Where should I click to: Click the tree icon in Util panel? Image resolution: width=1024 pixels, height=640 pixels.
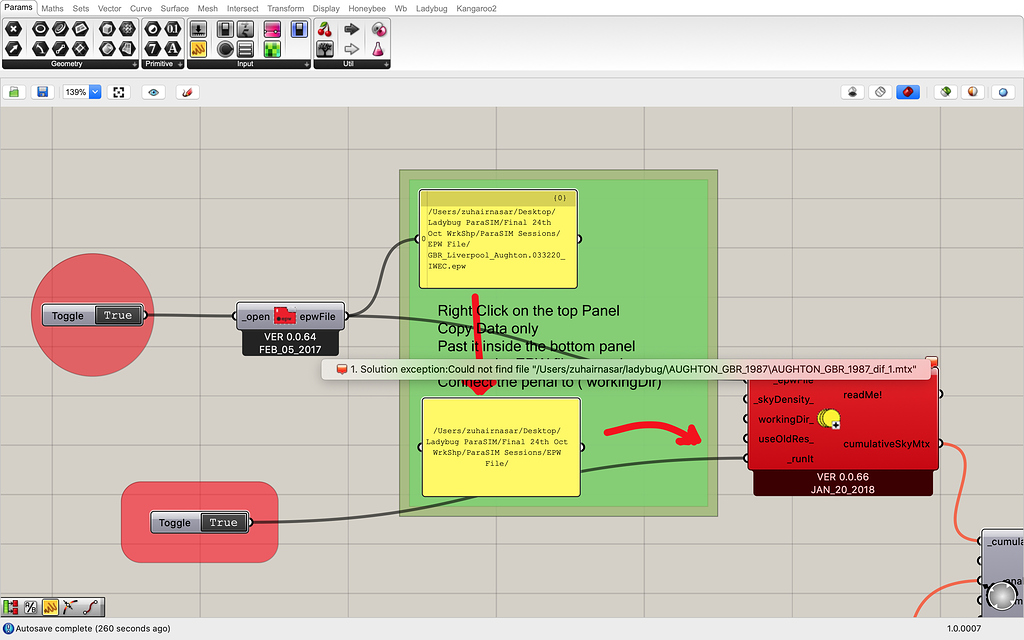click(325, 48)
